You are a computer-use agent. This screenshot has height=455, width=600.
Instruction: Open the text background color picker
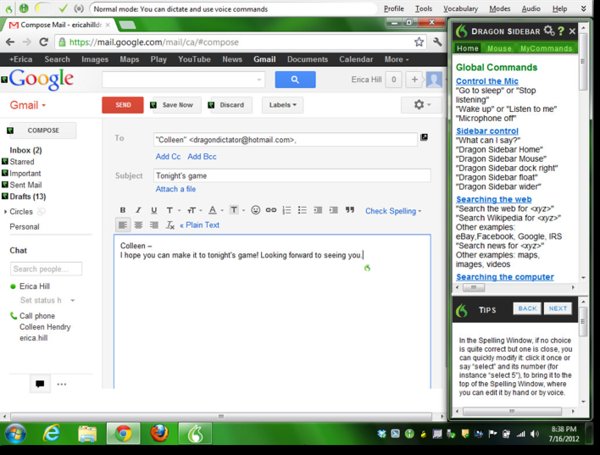237,210
